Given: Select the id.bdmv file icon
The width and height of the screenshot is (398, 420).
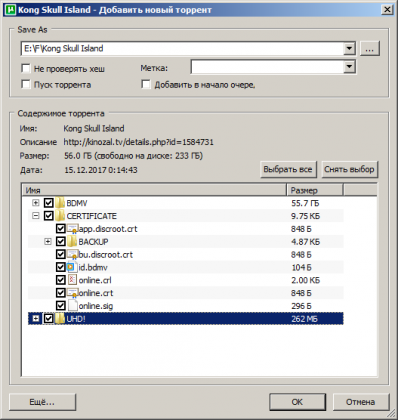Looking at the screenshot, I should pos(72,267).
